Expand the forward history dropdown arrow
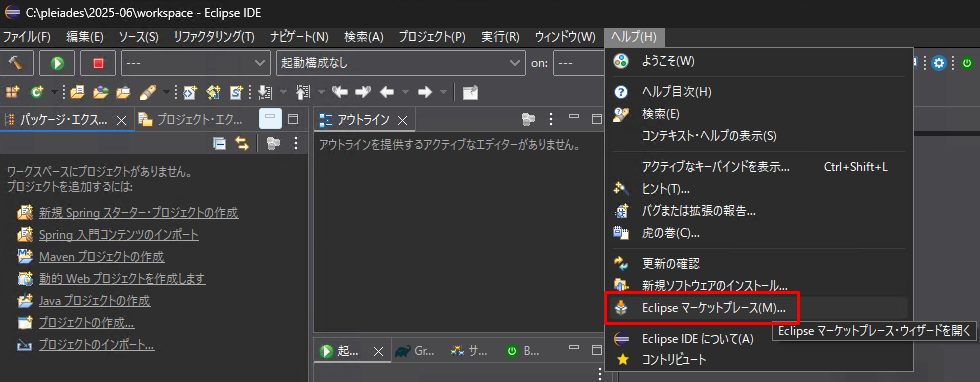The height and width of the screenshot is (382, 980). point(443,93)
